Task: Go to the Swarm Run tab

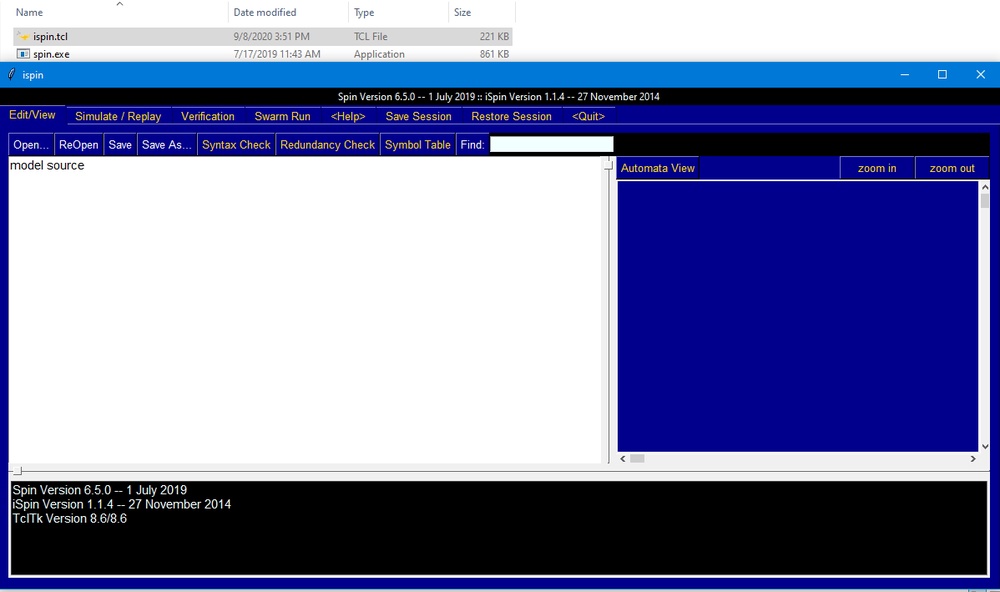Action: 283,116
